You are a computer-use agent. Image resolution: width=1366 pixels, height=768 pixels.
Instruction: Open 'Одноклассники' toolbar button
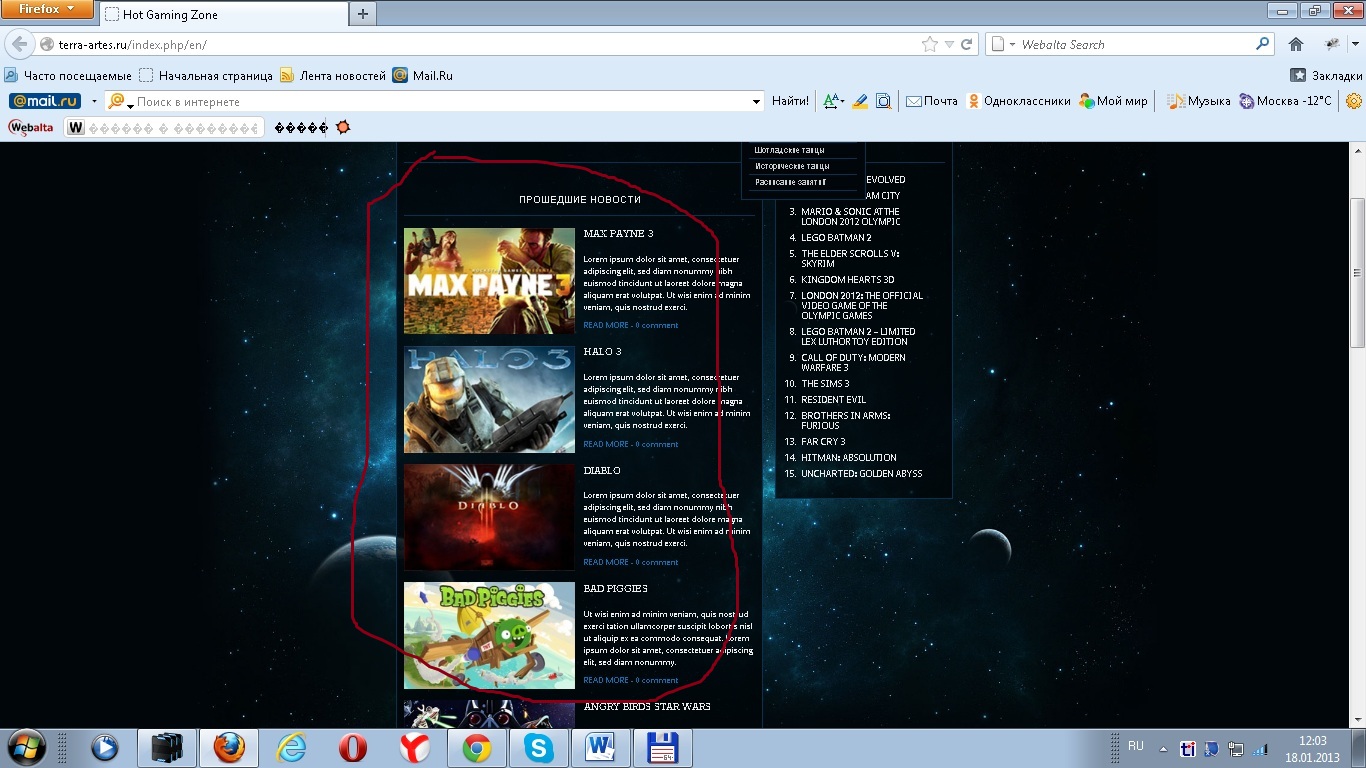[x=1019, y=101]
